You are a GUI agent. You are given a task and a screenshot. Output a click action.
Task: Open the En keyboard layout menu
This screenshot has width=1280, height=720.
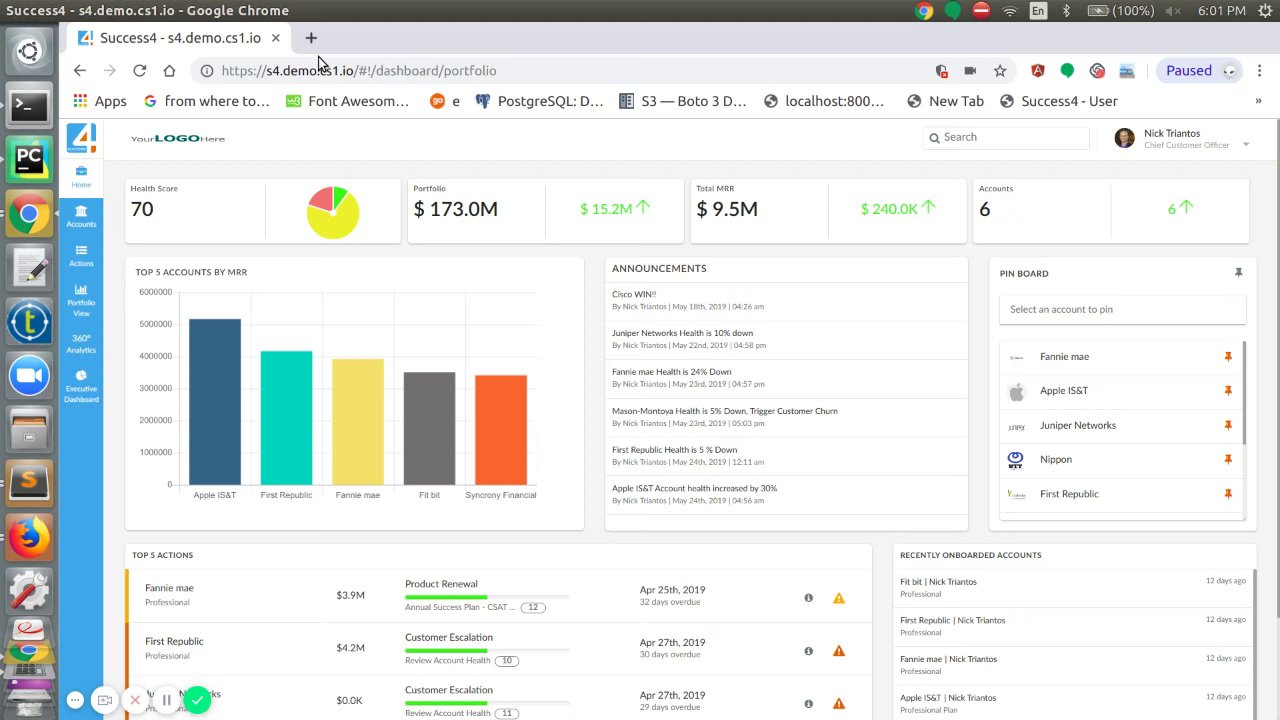click(x=1038, y=11)
